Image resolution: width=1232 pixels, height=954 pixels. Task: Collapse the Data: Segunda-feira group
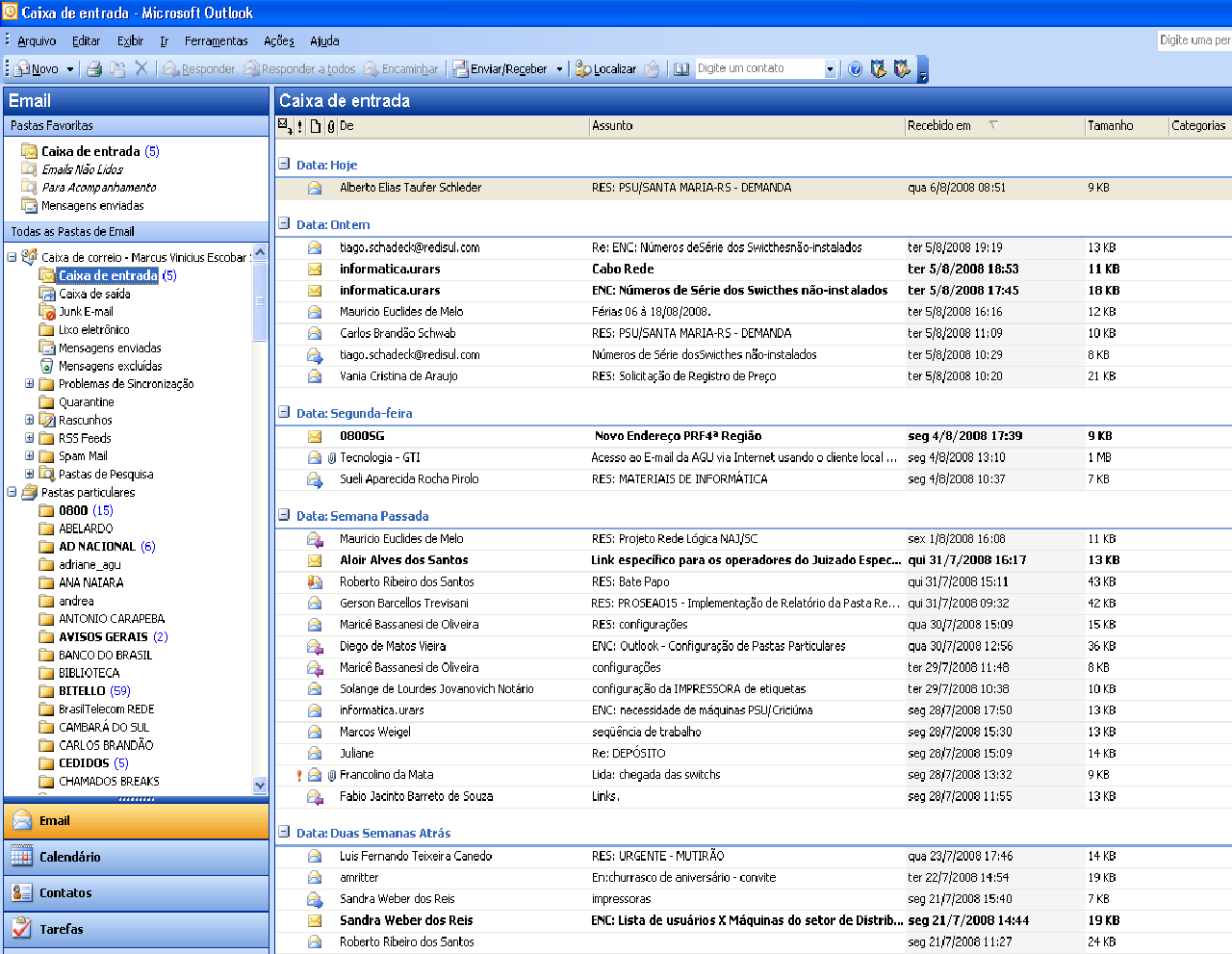coord(284,412)
